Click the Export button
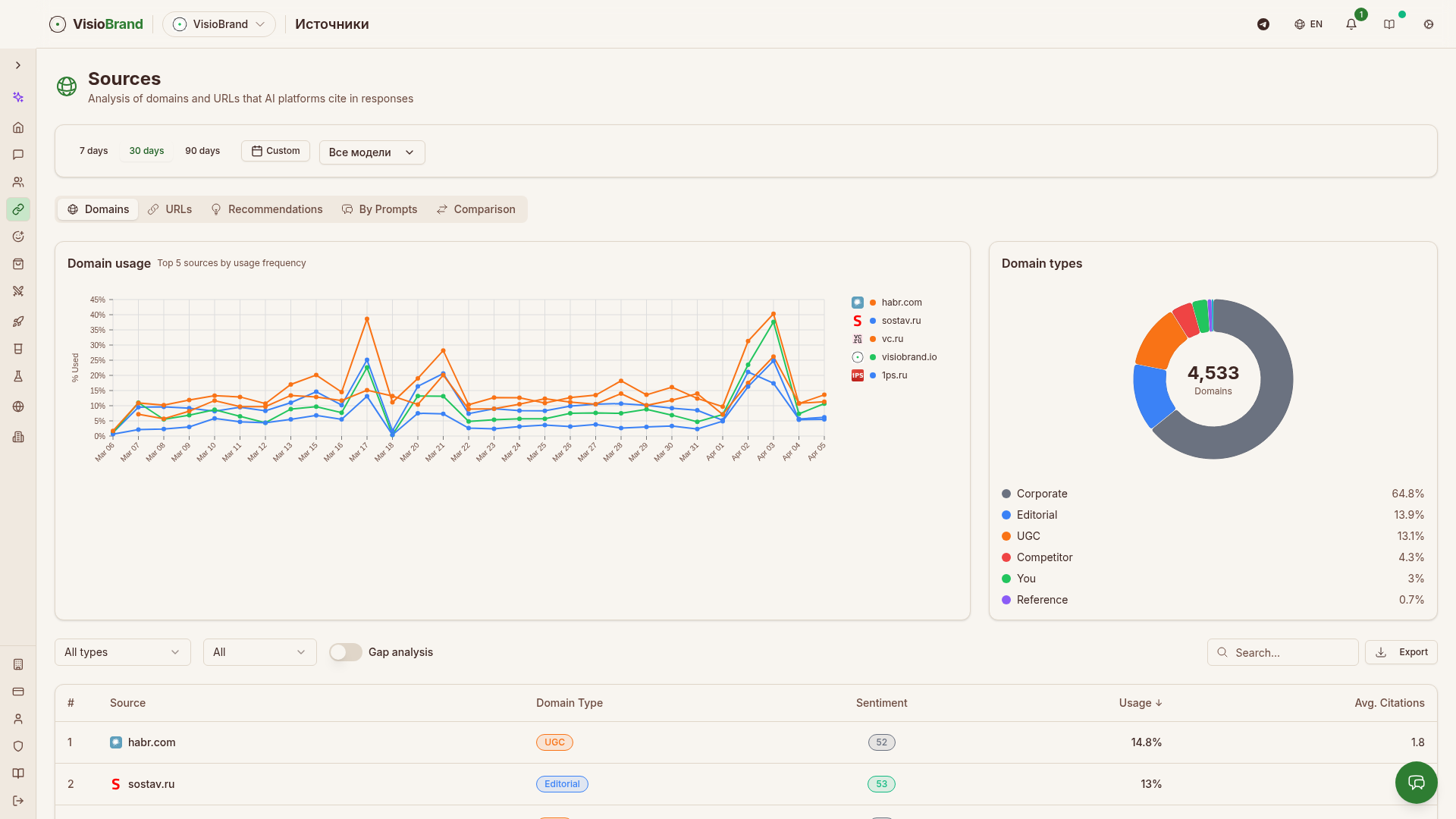 (1401, 652)
